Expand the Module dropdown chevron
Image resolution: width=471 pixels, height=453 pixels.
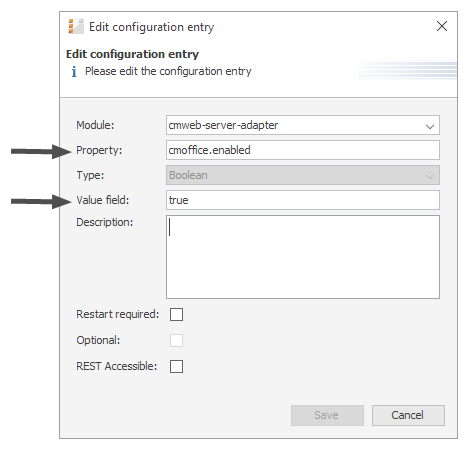pos(430,126)
